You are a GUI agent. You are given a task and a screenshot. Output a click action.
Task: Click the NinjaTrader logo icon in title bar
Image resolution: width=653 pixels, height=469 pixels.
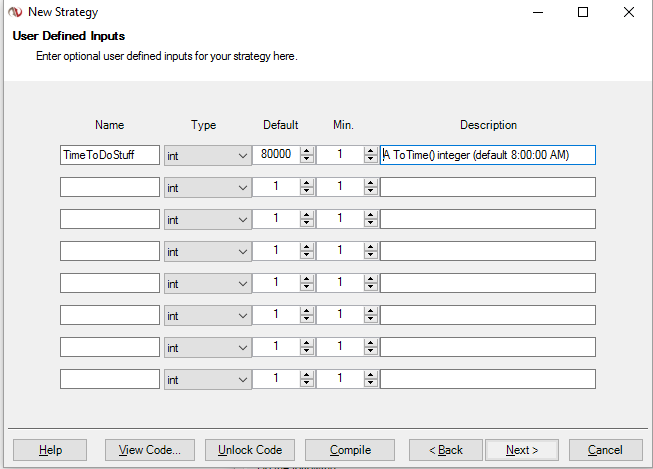14,12
